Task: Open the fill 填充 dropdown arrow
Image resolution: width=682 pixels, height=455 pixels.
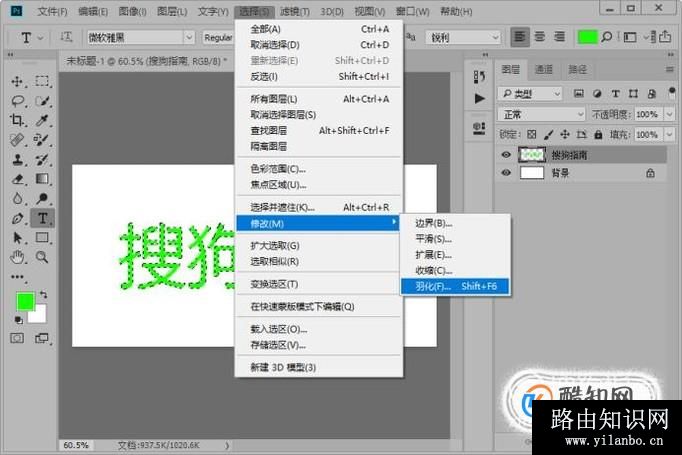Action: tap(669, 134)
